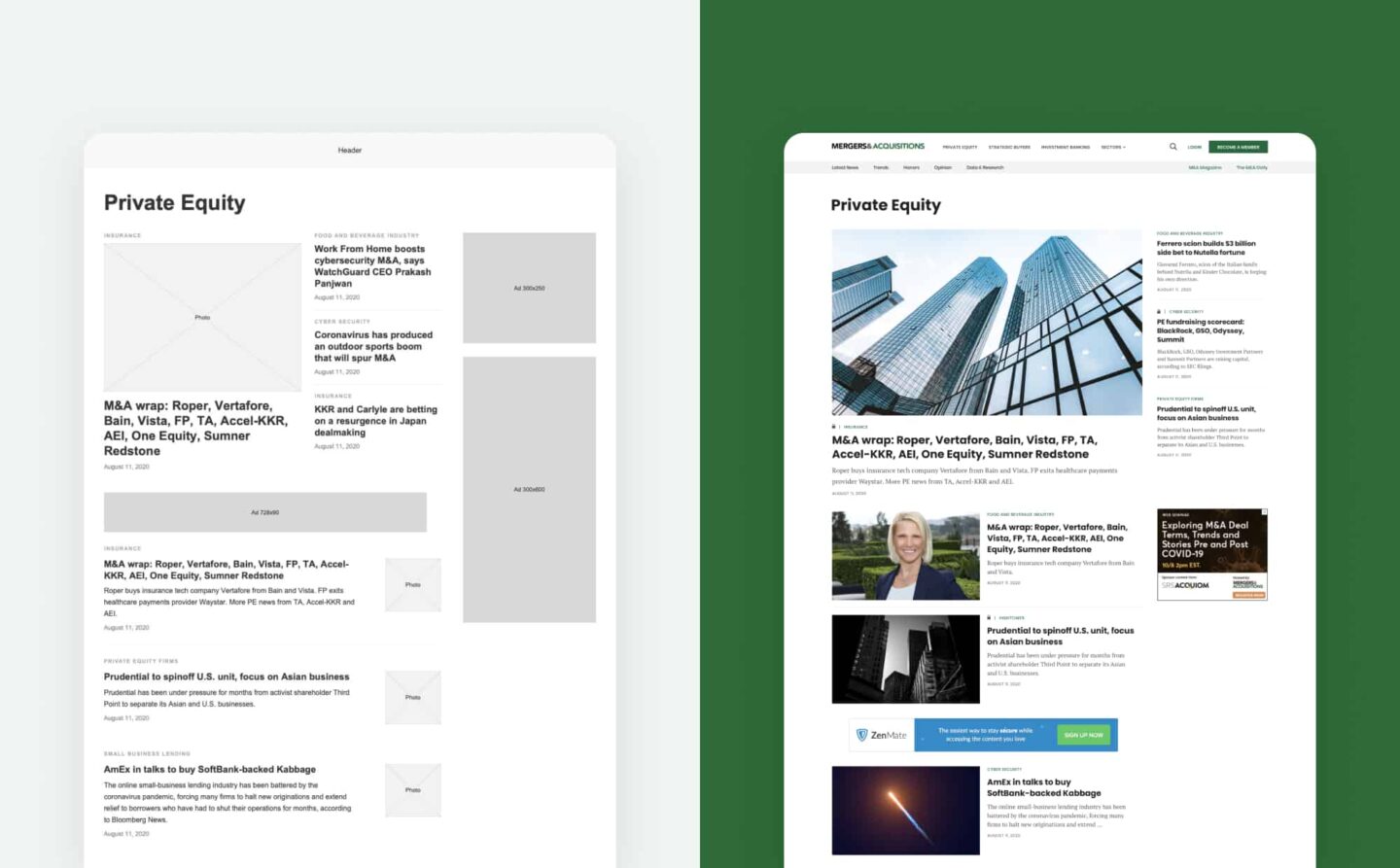Screen dimensions: 1400x868
Task: Click the Food and Beverage Industry label in the wireframe
Action: 367,235
